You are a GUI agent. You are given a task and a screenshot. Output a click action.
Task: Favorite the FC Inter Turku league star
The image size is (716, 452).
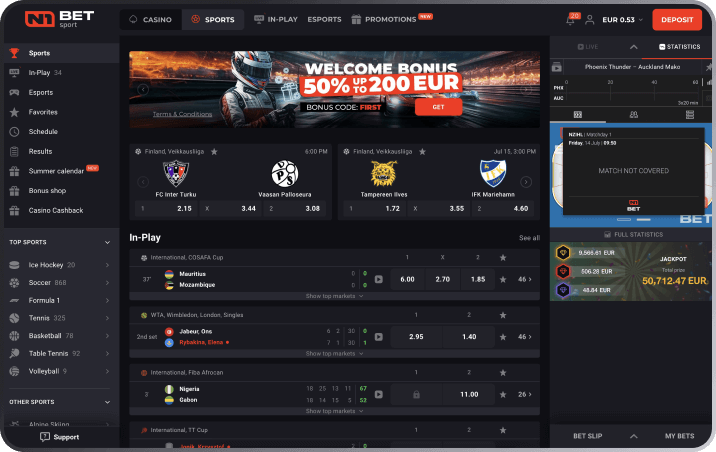(214, 152)
